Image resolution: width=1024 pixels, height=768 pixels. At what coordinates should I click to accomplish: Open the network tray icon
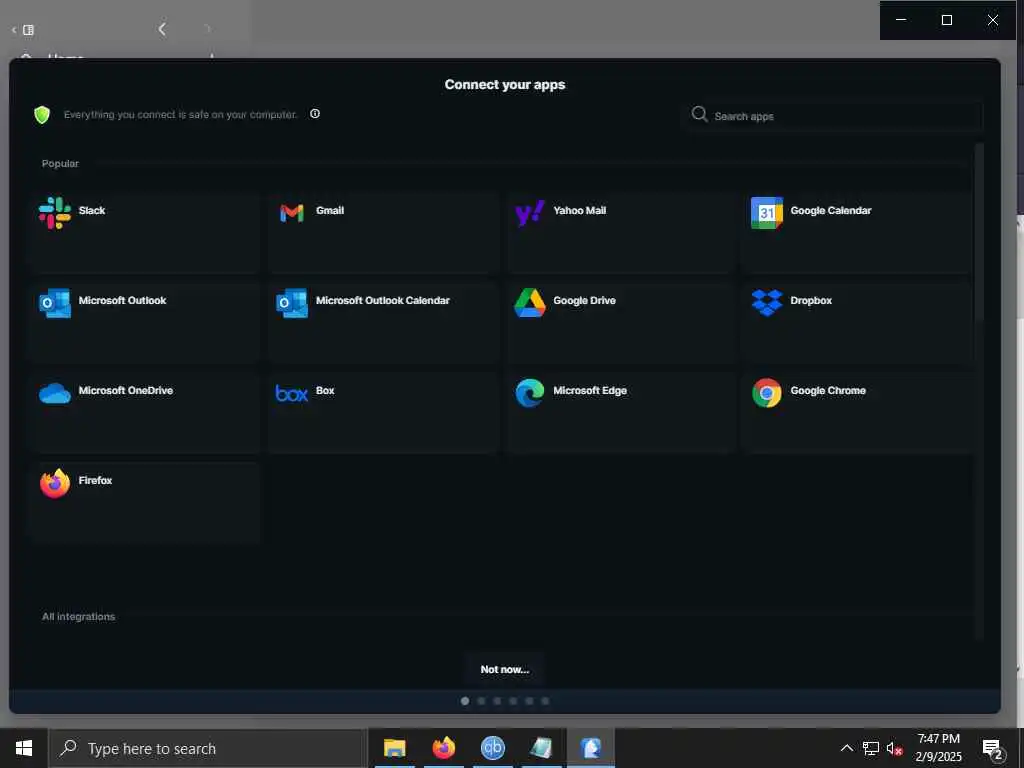pyautogui.click(x=871, y=748)
